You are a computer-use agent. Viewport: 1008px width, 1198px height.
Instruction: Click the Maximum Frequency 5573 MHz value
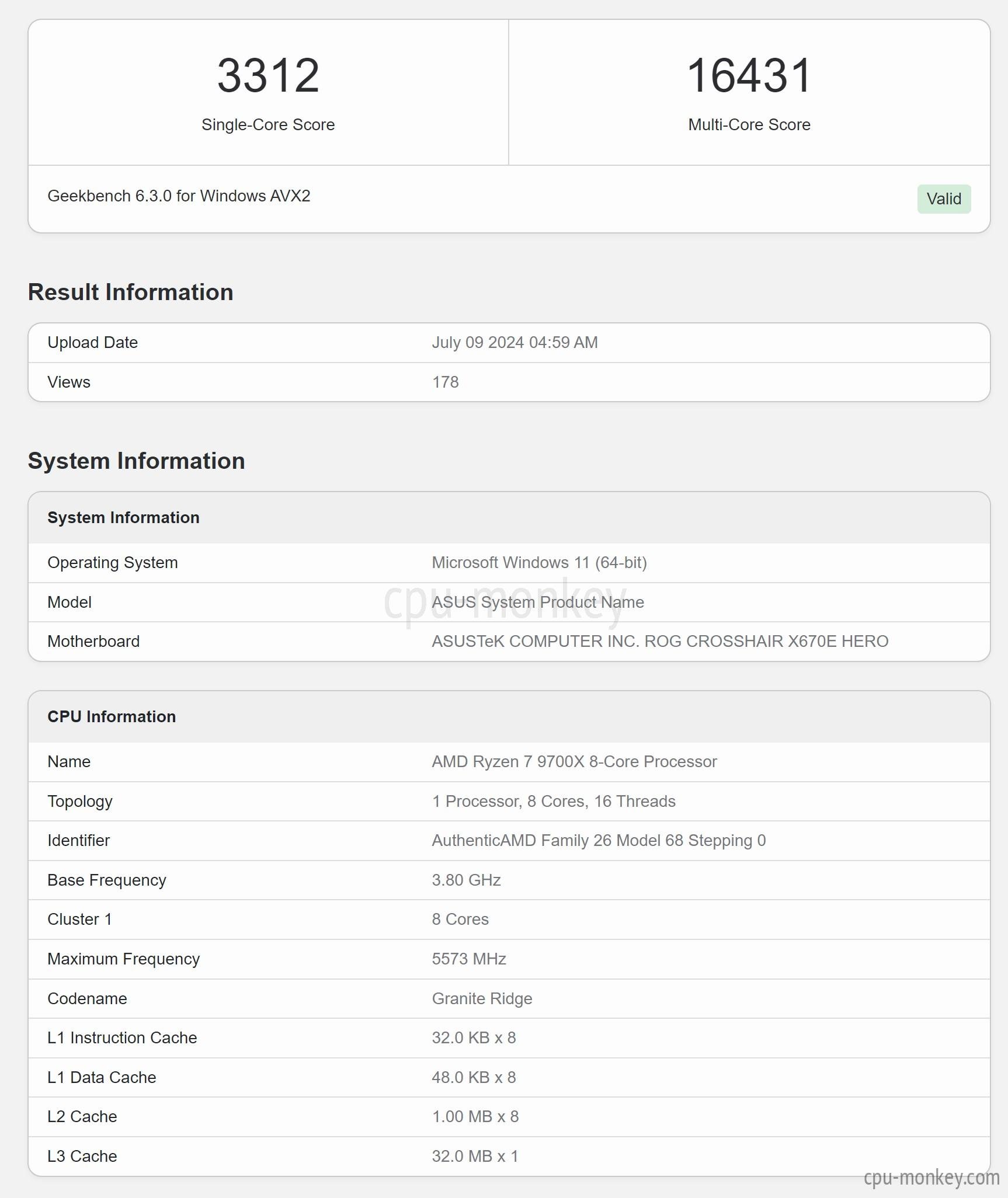pos(469,959)
